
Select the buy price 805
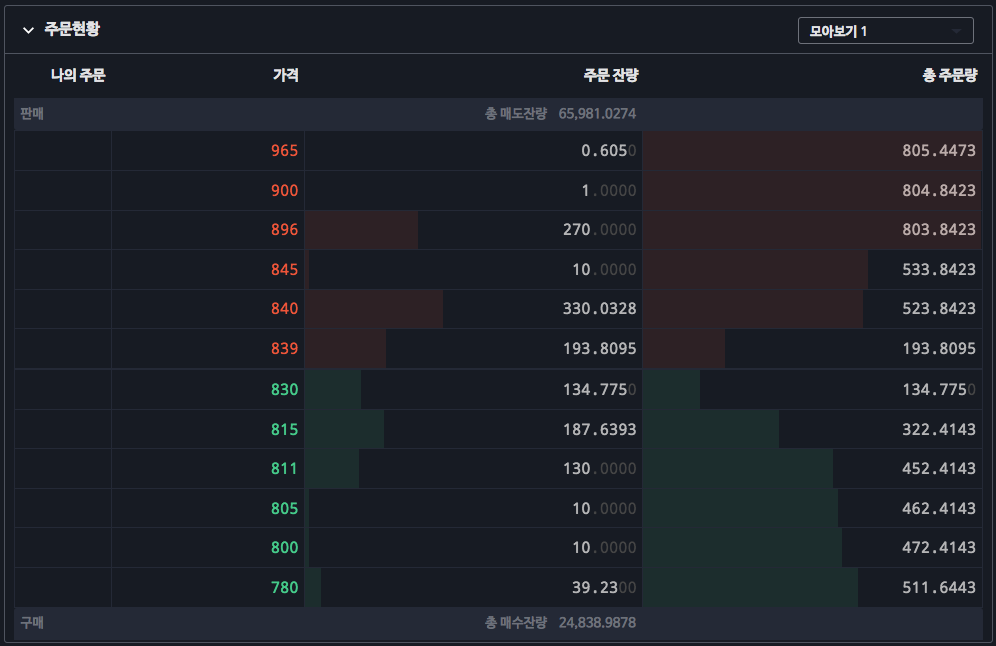pyautogui.click(x=285, y=508)
